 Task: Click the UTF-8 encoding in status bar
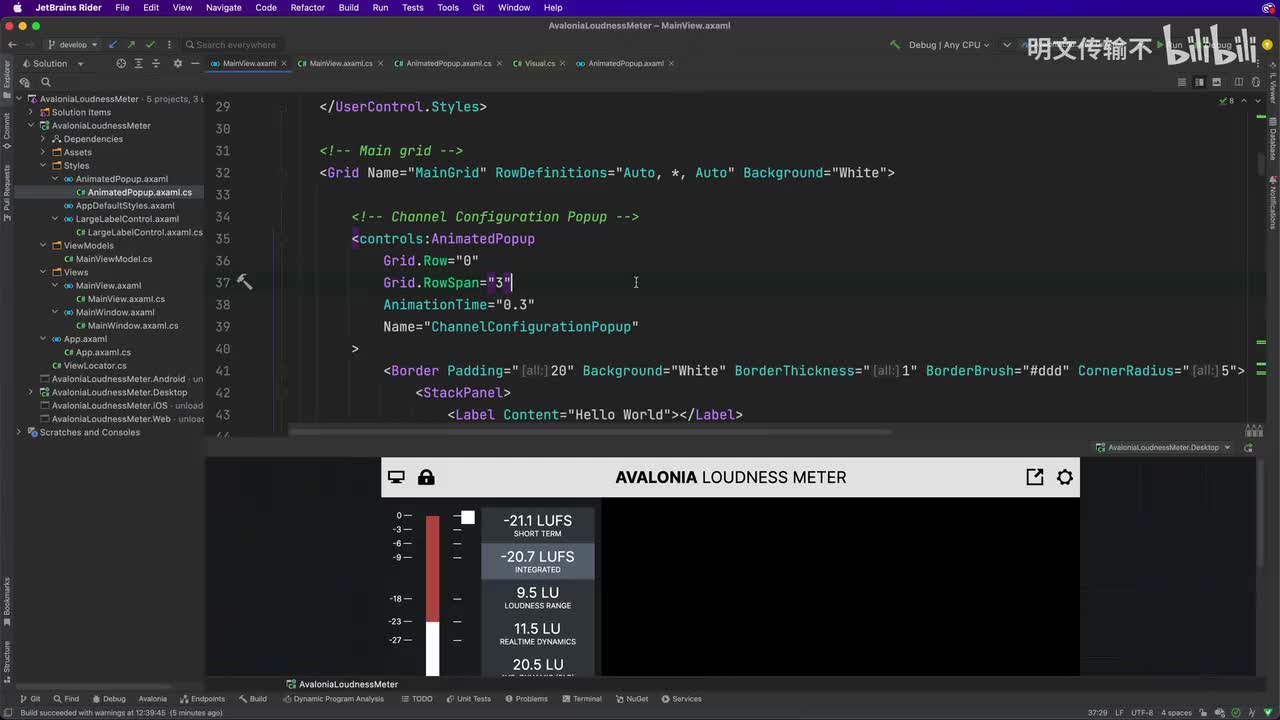pyautogui.click(x=1141, y=712)
